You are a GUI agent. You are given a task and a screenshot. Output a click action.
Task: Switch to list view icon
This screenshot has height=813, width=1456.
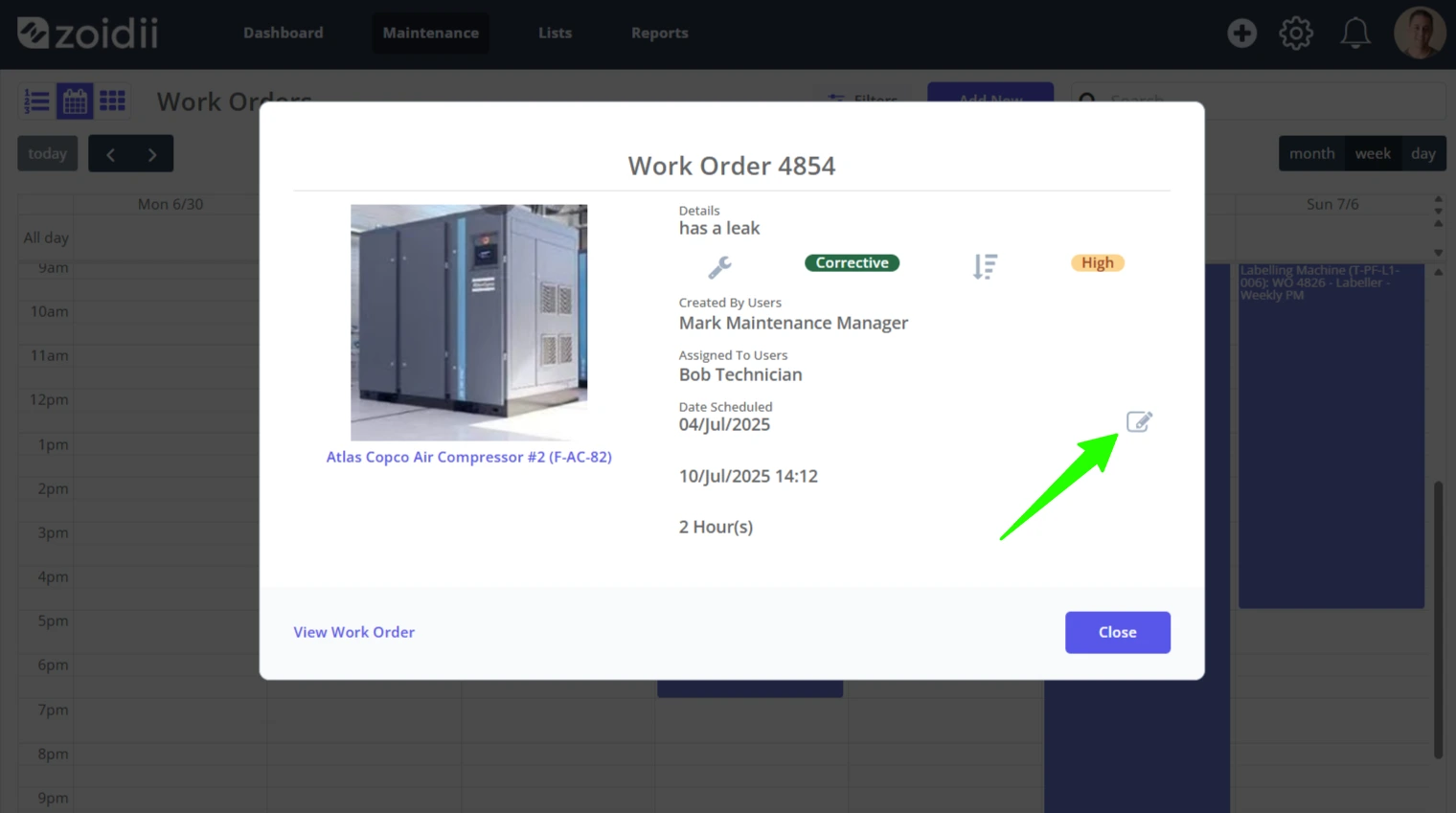36,102
